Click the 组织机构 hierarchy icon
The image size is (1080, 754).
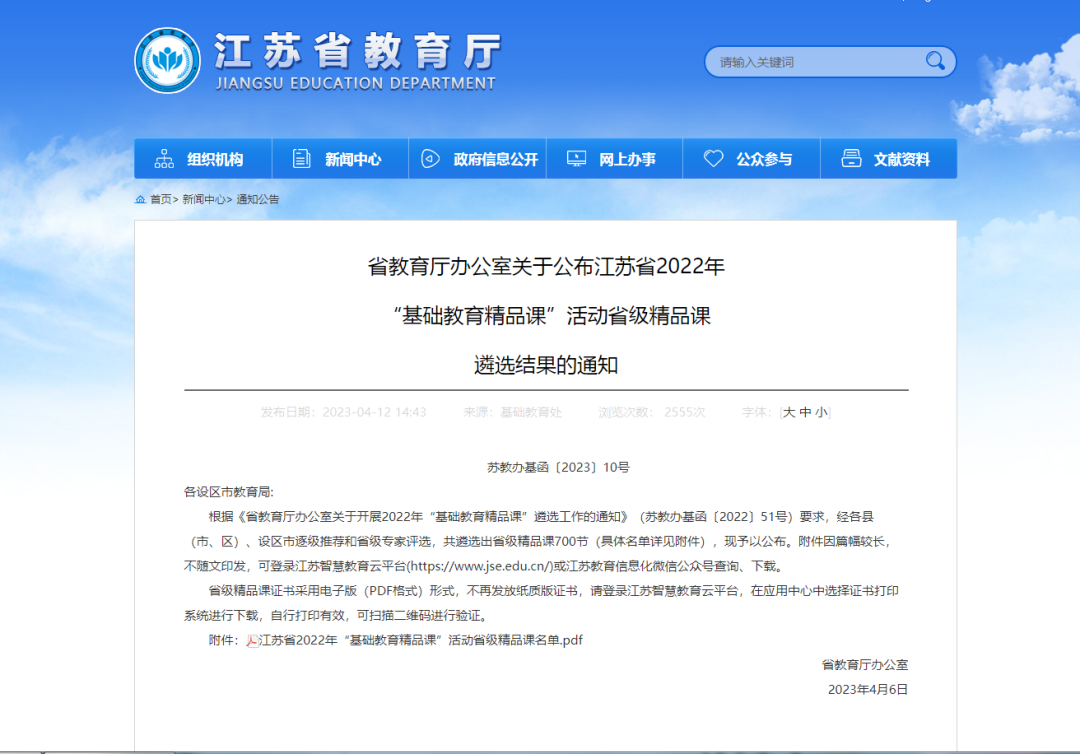(164, 158)
